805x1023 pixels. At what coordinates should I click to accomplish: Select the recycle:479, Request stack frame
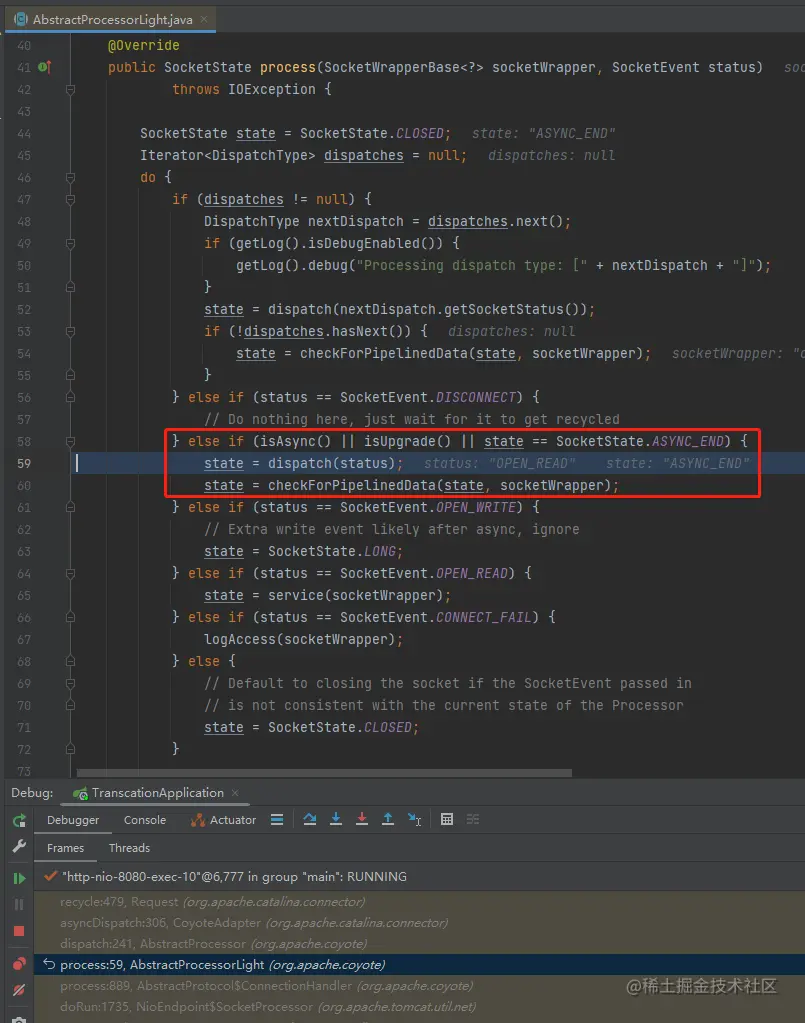(x=419, y=902)
